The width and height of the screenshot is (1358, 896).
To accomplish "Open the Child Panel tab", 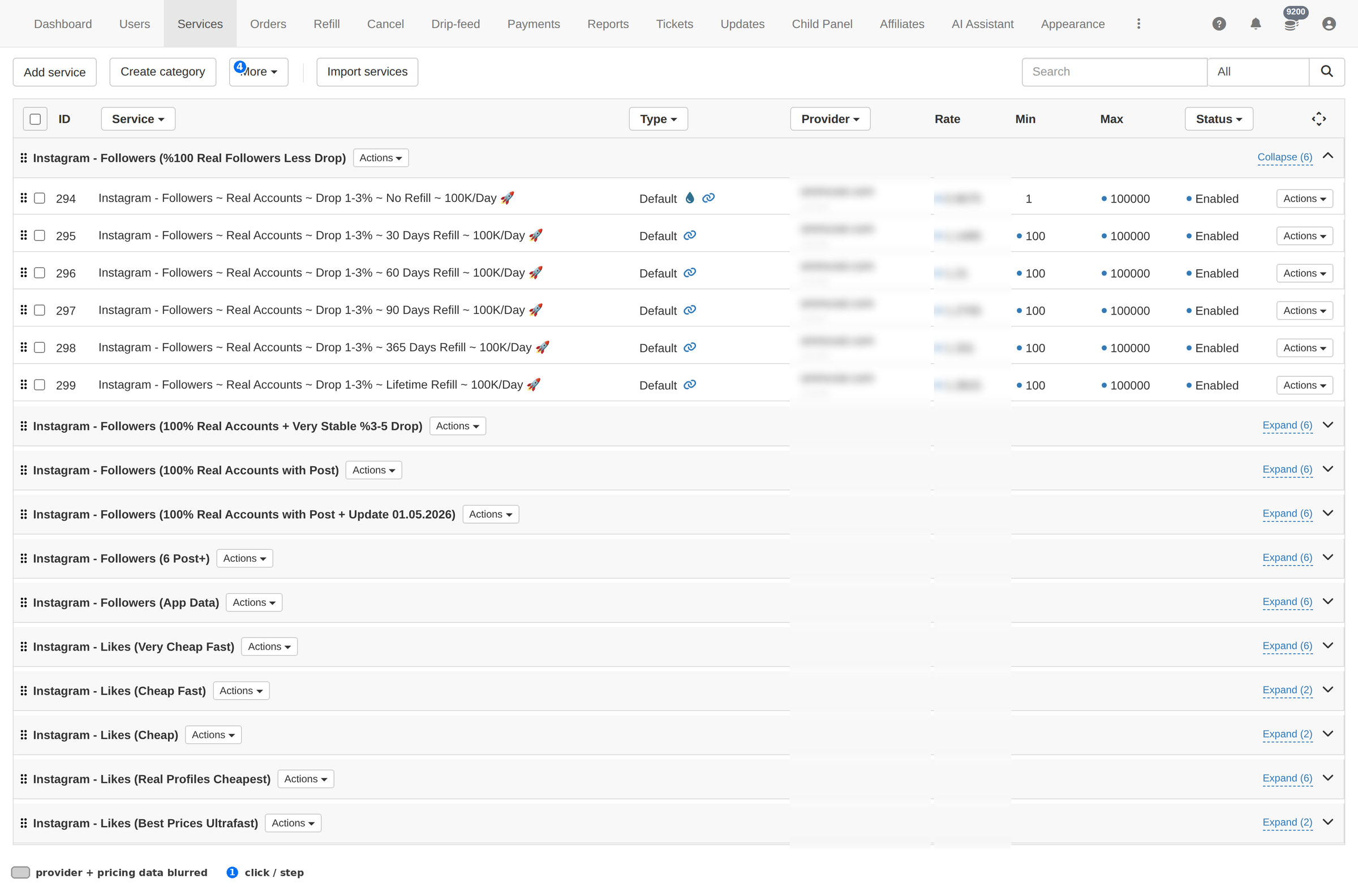I will pos(822,24).
